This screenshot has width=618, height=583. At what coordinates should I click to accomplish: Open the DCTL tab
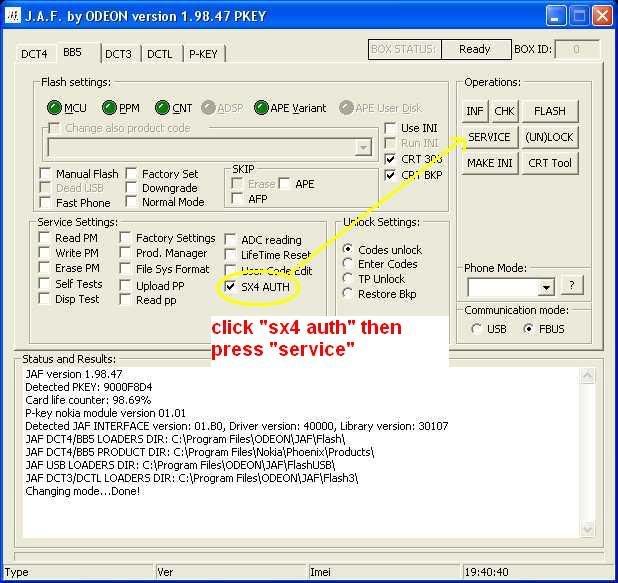pos(160,54)
